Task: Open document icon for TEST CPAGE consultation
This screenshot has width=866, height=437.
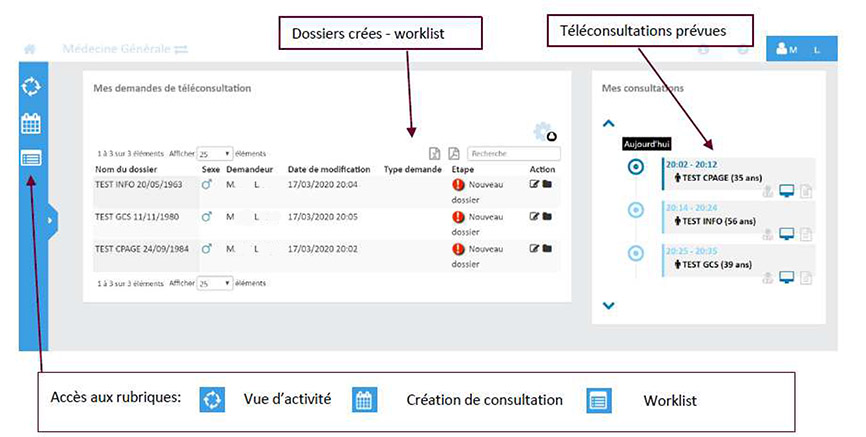Action: [x=806, y=192]
